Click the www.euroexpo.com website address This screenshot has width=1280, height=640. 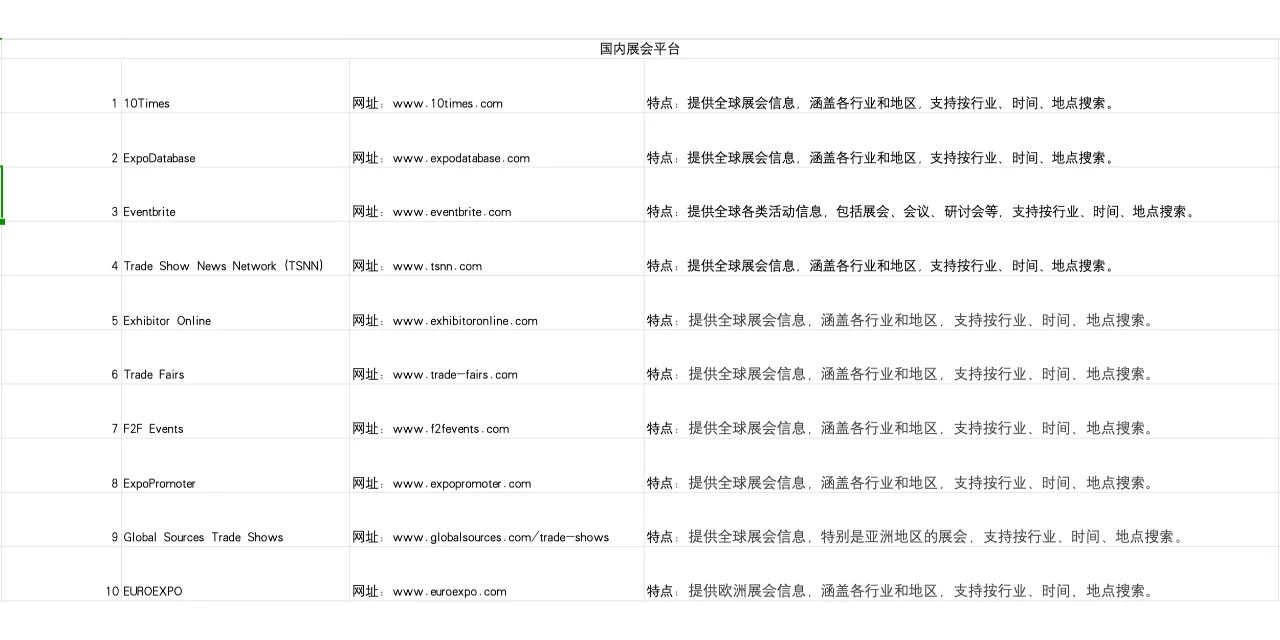point(448,591)
